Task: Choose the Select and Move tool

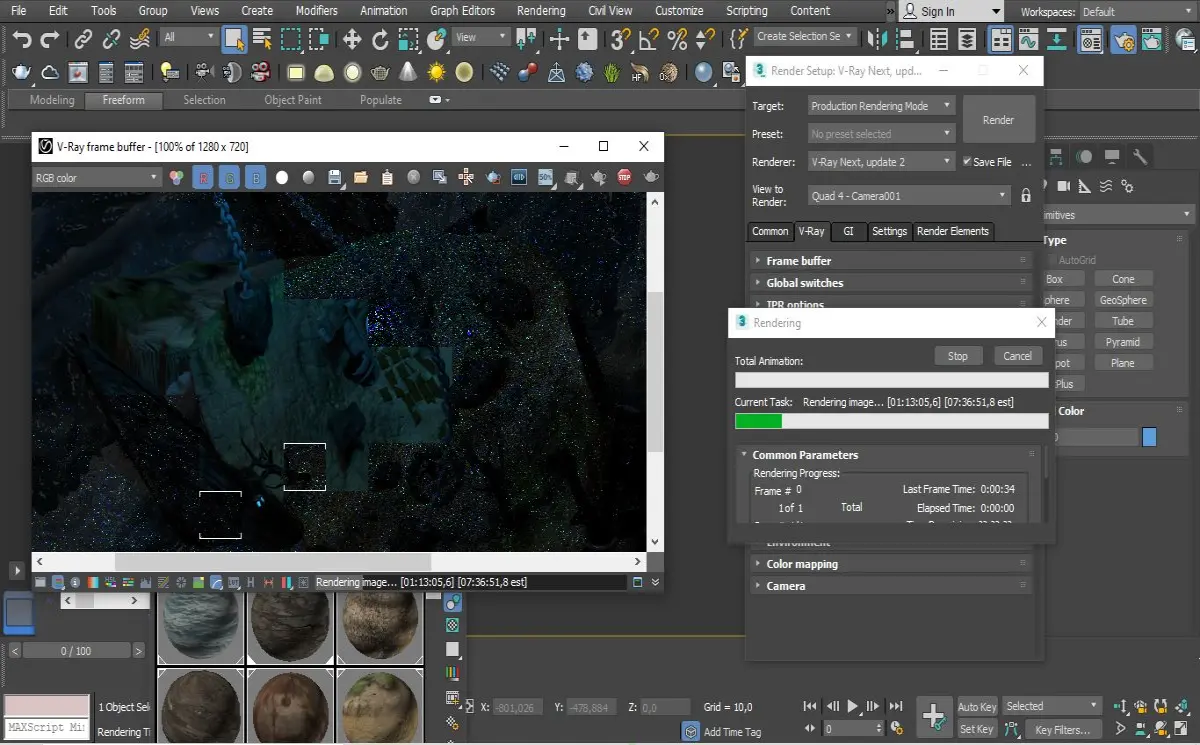Action: [x=352, y=40]
